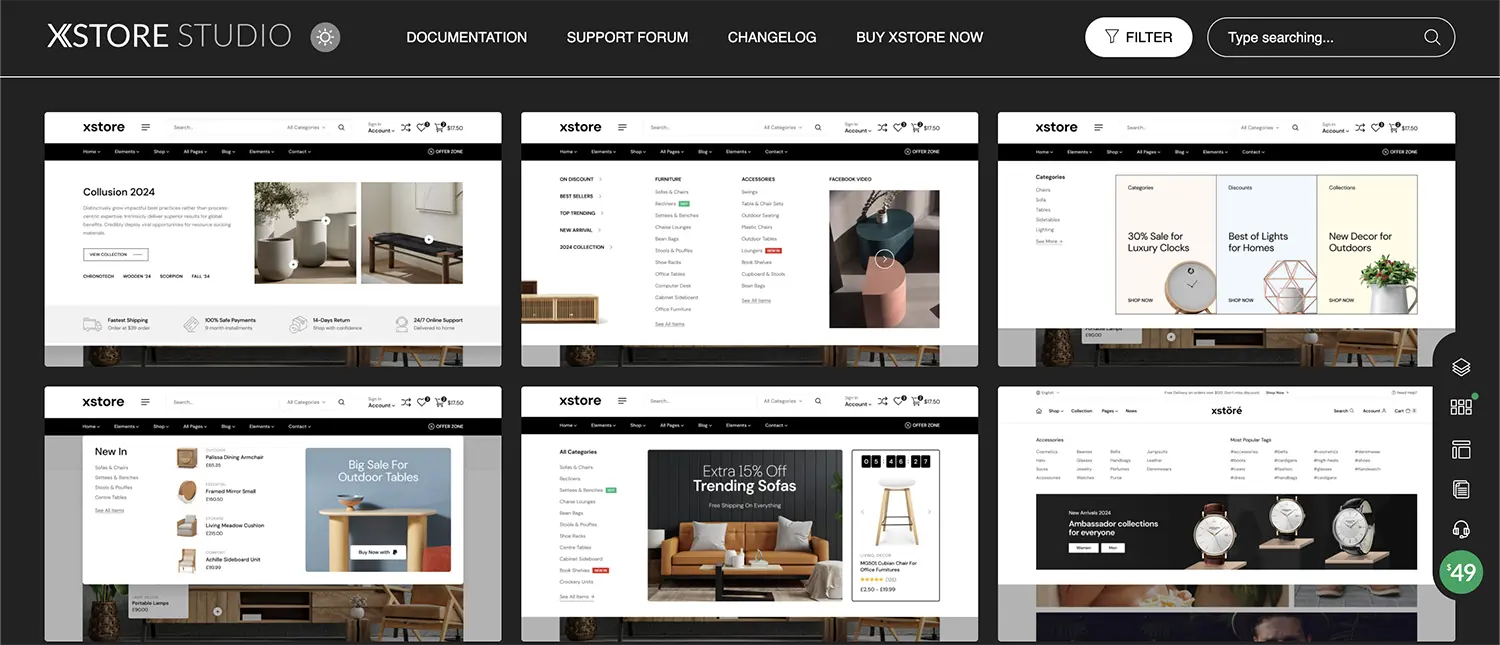Click the layout template icon in sidebar
This screenshot has height=645, width=1500.
tap(1461, 449)
